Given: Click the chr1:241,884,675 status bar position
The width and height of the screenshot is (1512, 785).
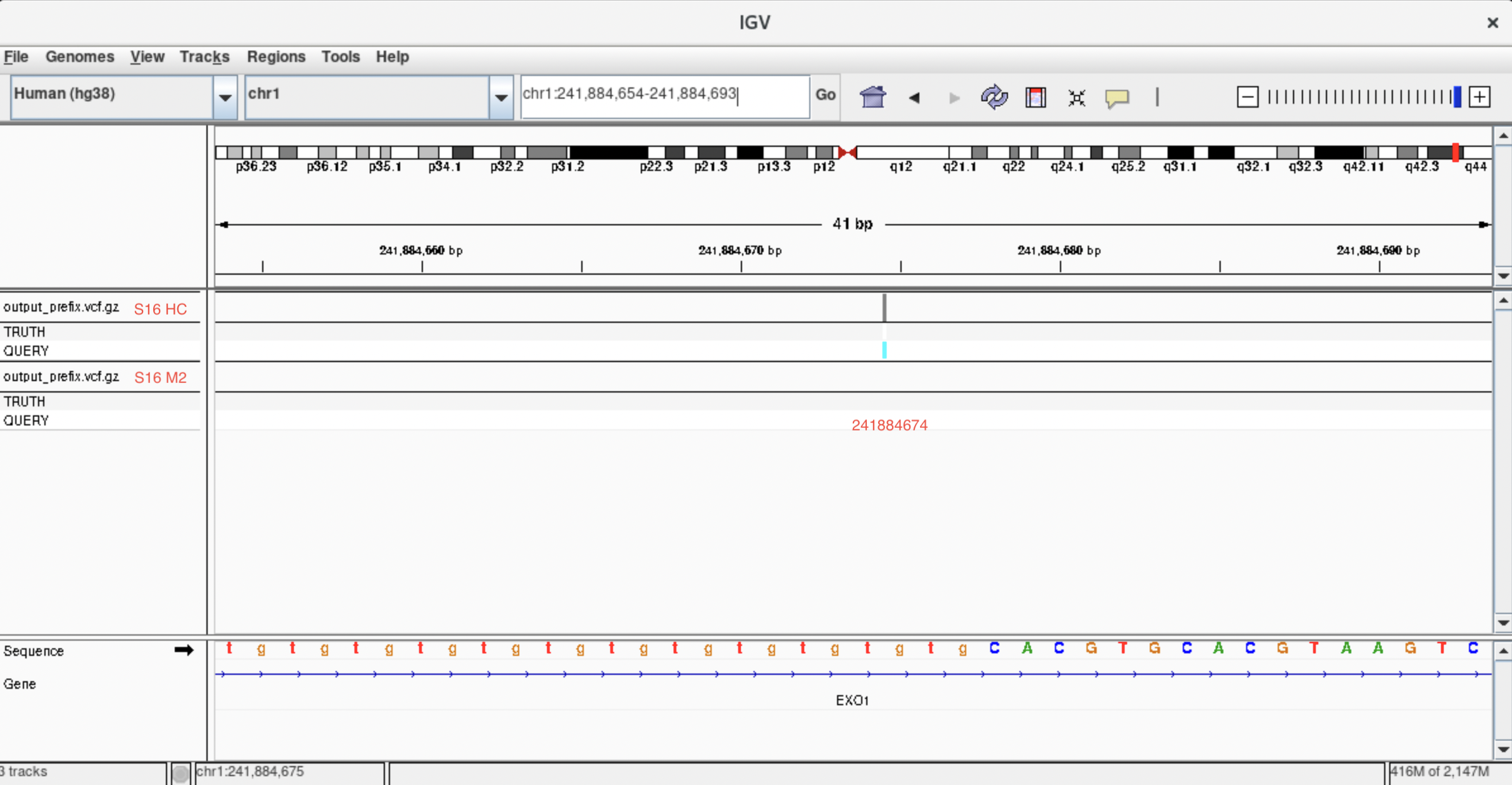Looking at the screenshot, I should (x=250, y=772).
